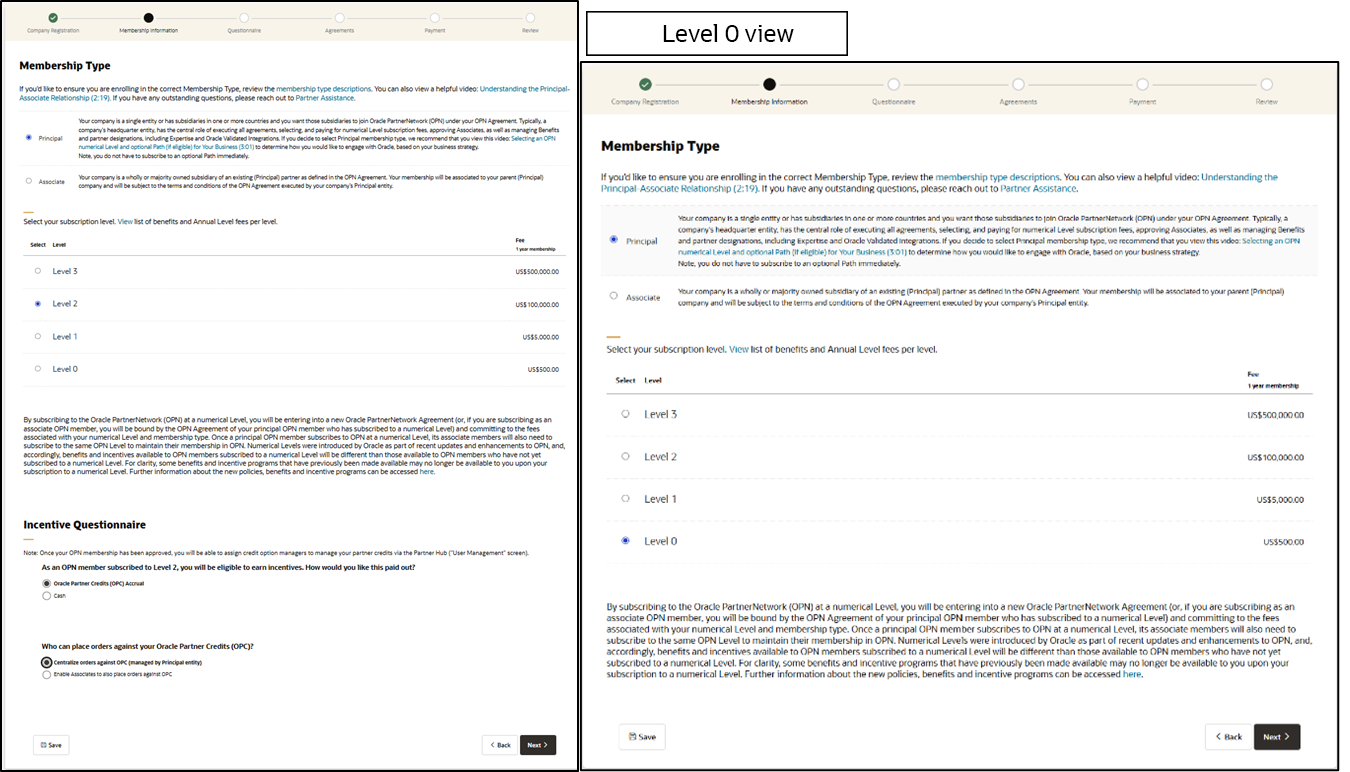This screenshot has width=1350, height=772.
Task: Click the completed Company Registration checkmark in Level 0 view
Action: point(645,84)
